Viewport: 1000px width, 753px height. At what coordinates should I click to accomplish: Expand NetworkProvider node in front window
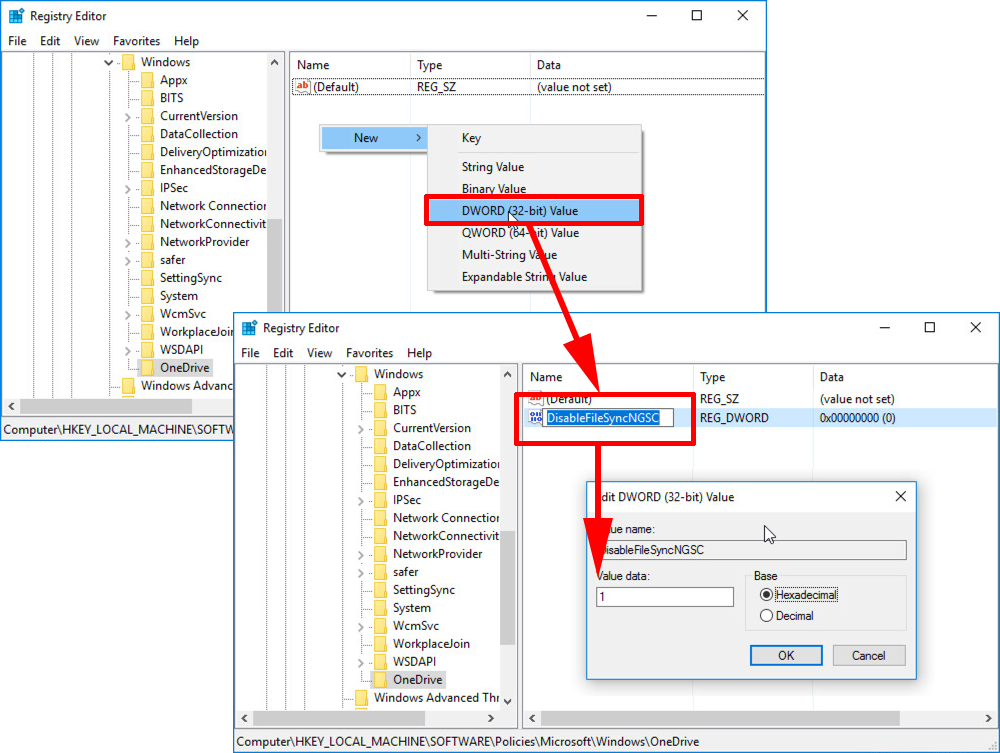[x=361, y=555]
